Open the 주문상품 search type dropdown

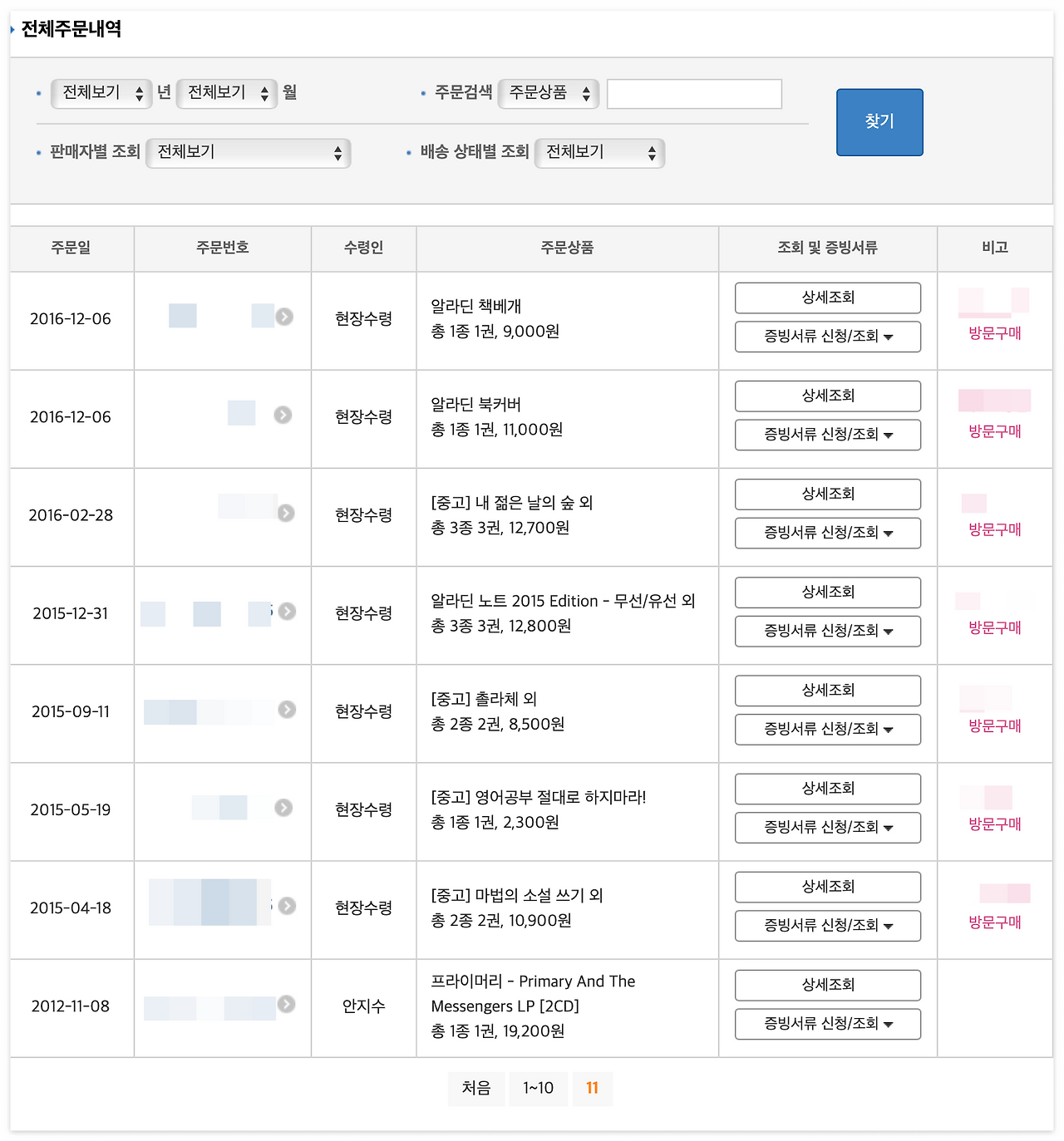(x=549, y=94)
